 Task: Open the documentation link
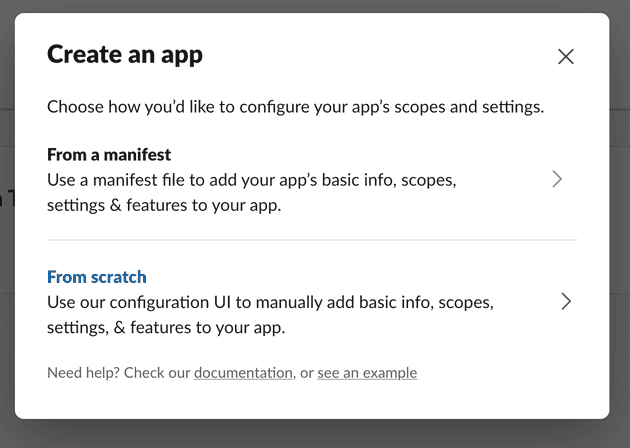(243, 373)
